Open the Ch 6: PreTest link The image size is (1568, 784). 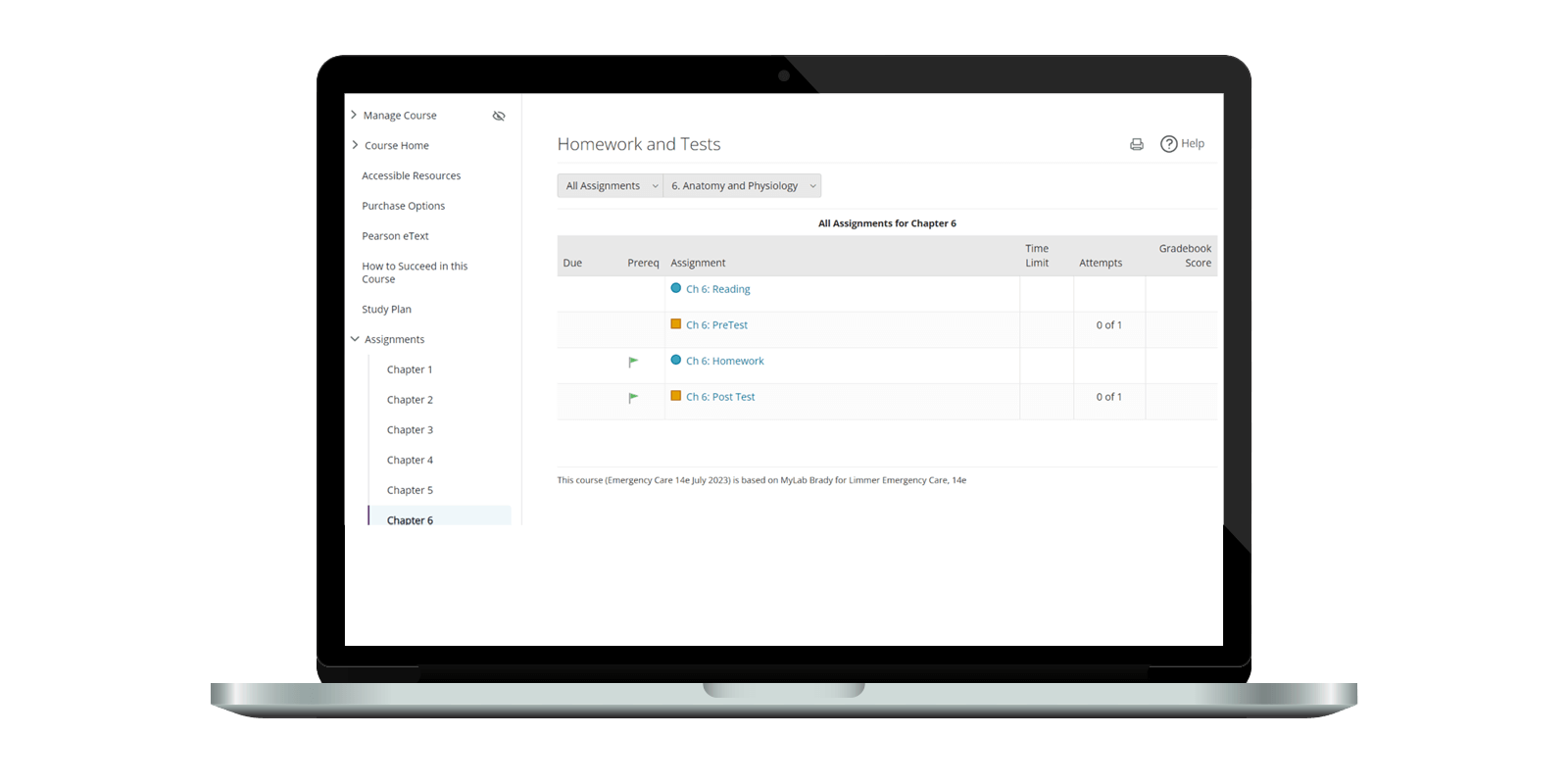tap(716, 325)
